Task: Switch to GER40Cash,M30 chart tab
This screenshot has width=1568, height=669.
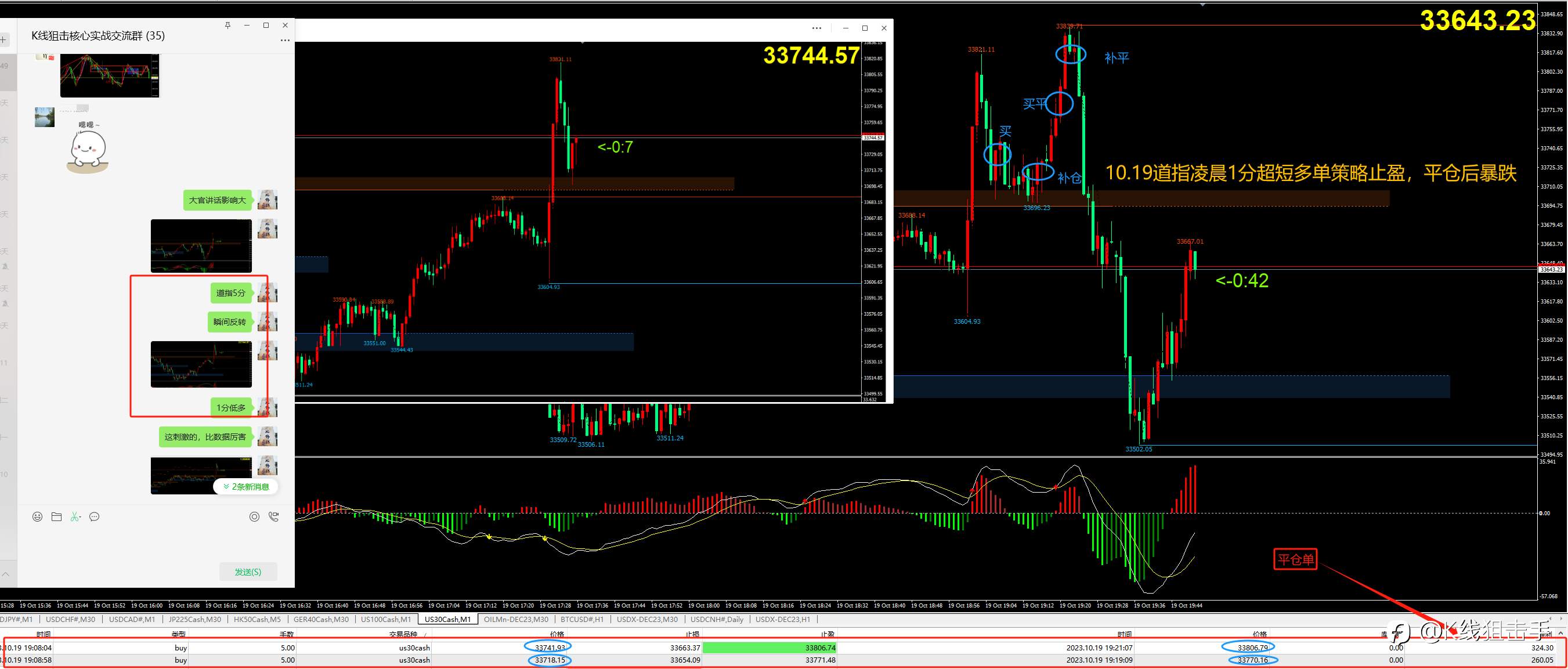Action: point(321,620)
